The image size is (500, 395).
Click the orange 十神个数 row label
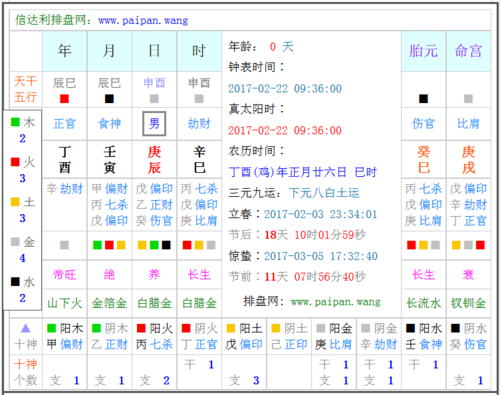(26, 372)
